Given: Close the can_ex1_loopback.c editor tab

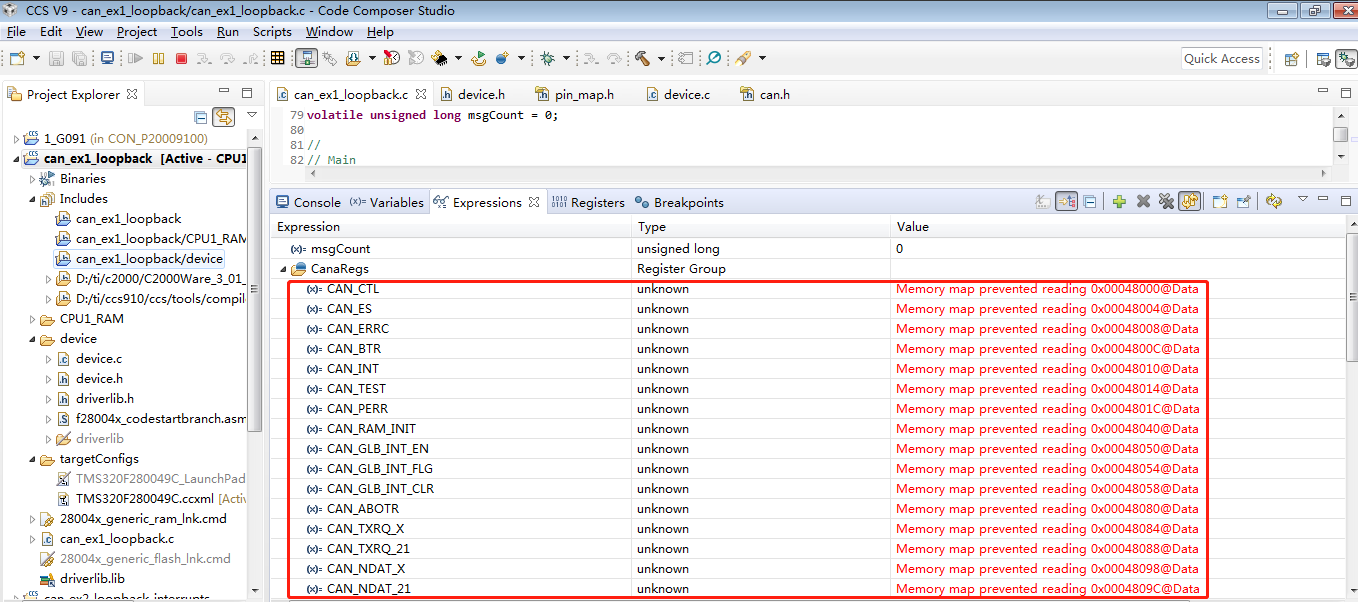Looking at the screenshot, I should [x=421, y=94].
